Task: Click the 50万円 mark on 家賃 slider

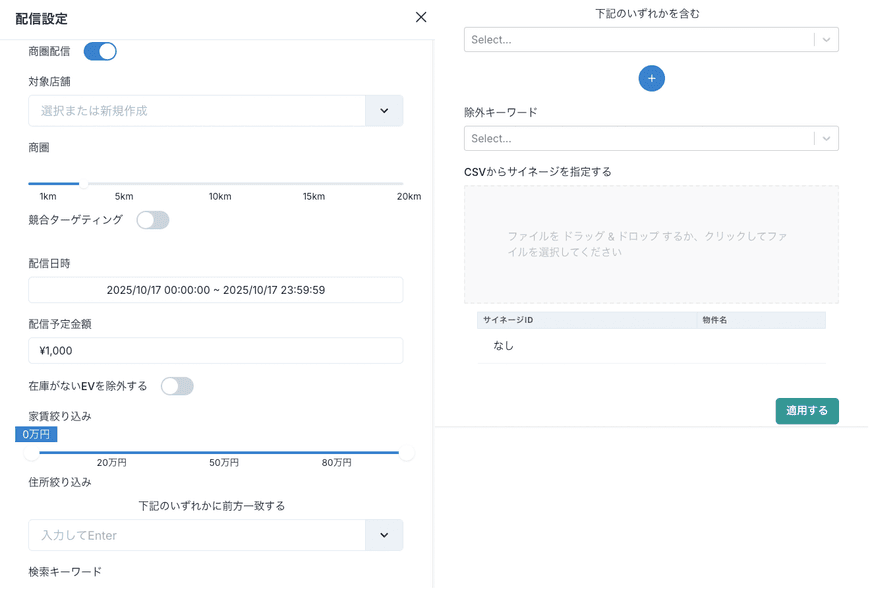Action: [224, 453]
